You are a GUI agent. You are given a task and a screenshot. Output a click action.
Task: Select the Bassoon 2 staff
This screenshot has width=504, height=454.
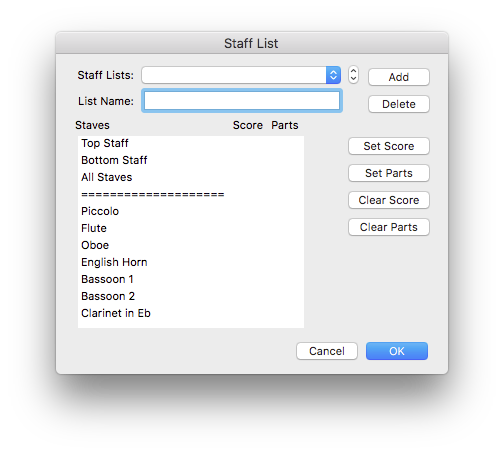pyautogui.click(x=191, y=296)
